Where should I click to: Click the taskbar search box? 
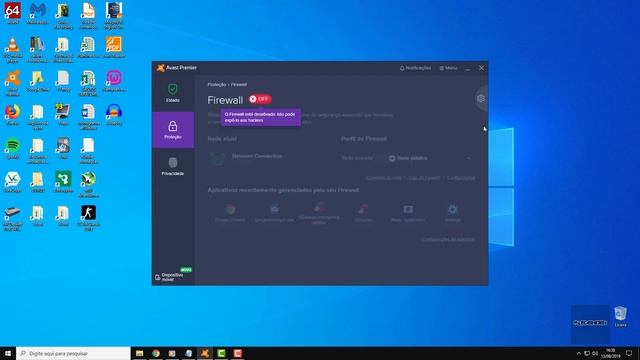(73, 353)
